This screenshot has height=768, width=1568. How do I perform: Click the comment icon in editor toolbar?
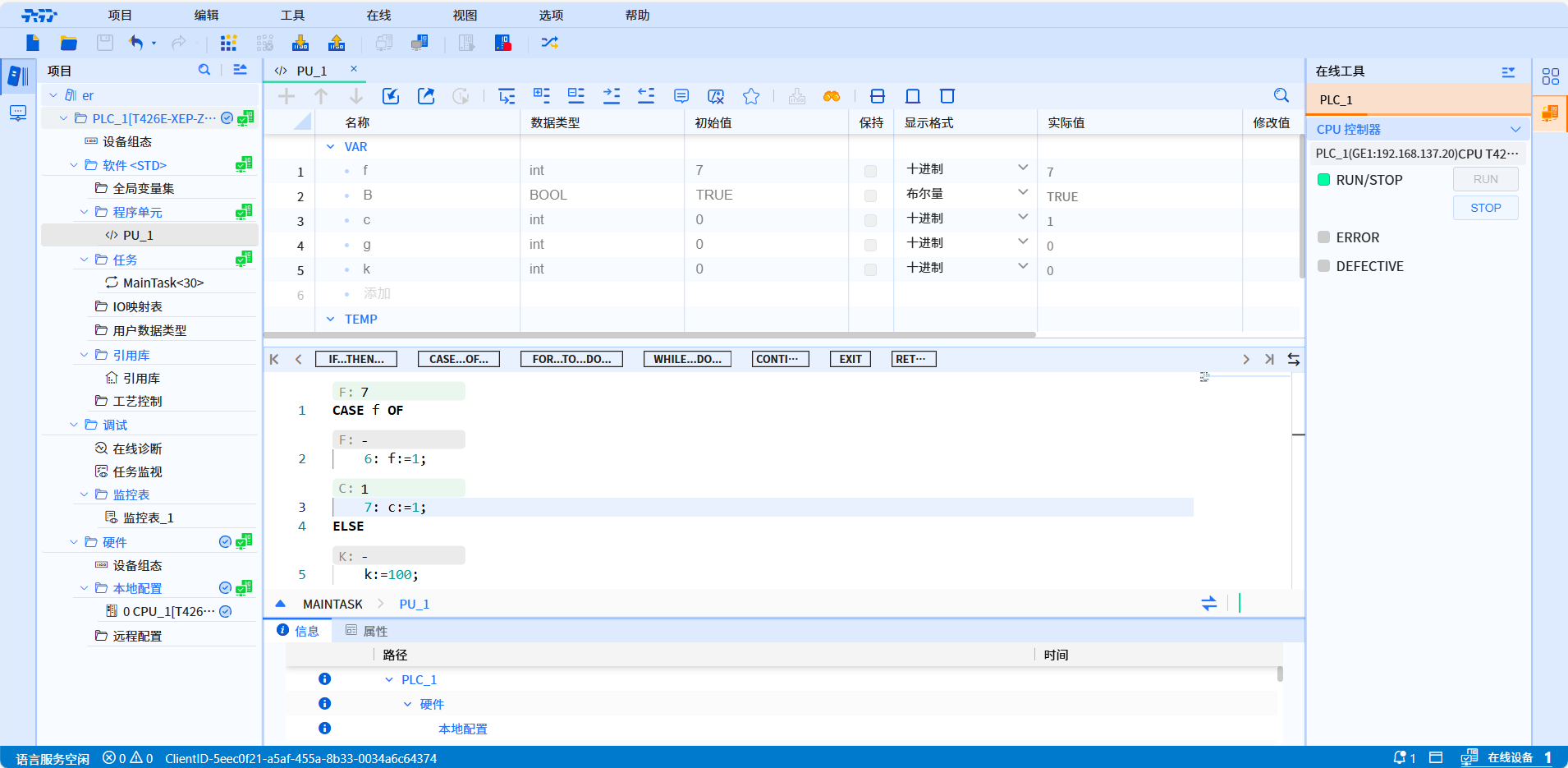681,96
